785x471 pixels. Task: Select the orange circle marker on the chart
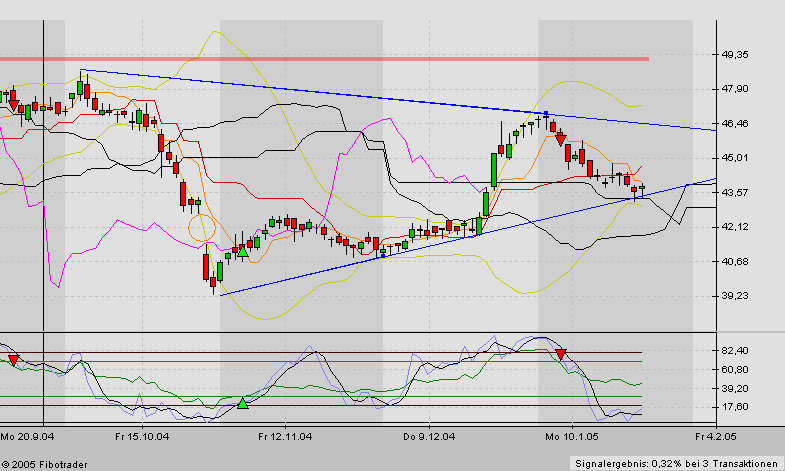[x=202, y=227]
